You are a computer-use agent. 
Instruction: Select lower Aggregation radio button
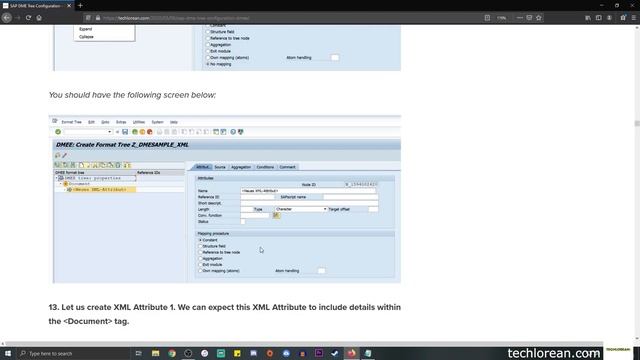pyautogui.click(x=200, y=258)
